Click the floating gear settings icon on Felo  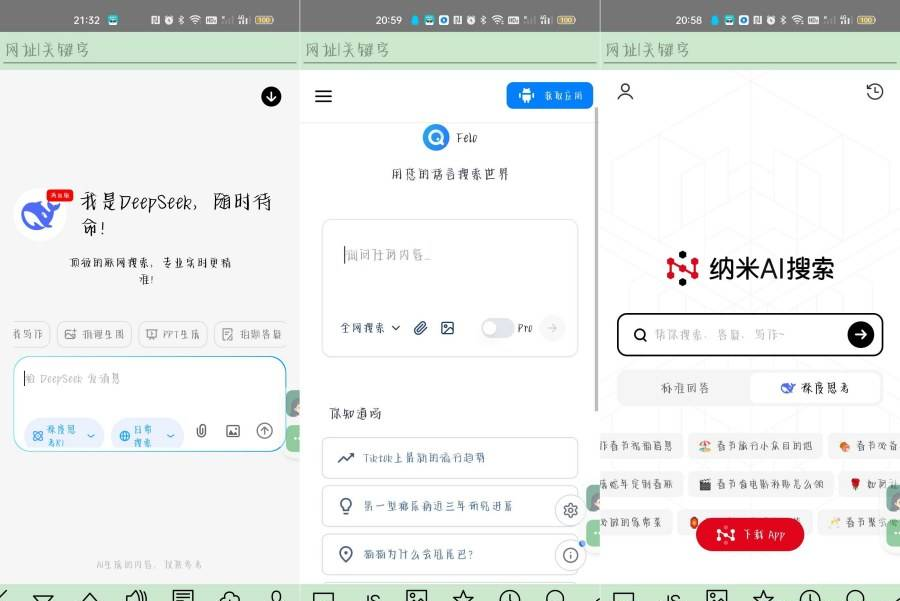pos(571,510)
